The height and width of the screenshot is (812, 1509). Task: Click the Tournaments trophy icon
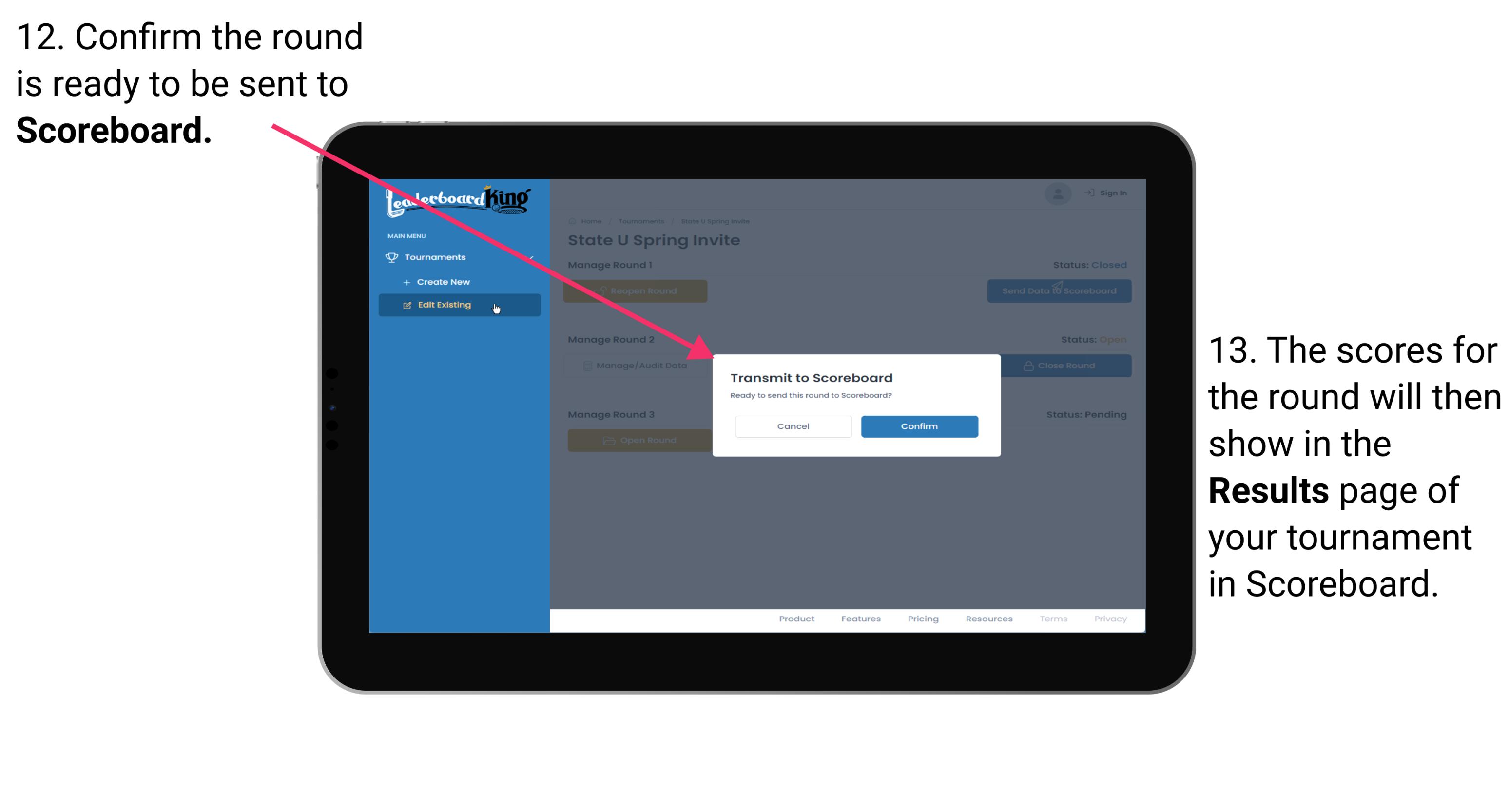390,257
